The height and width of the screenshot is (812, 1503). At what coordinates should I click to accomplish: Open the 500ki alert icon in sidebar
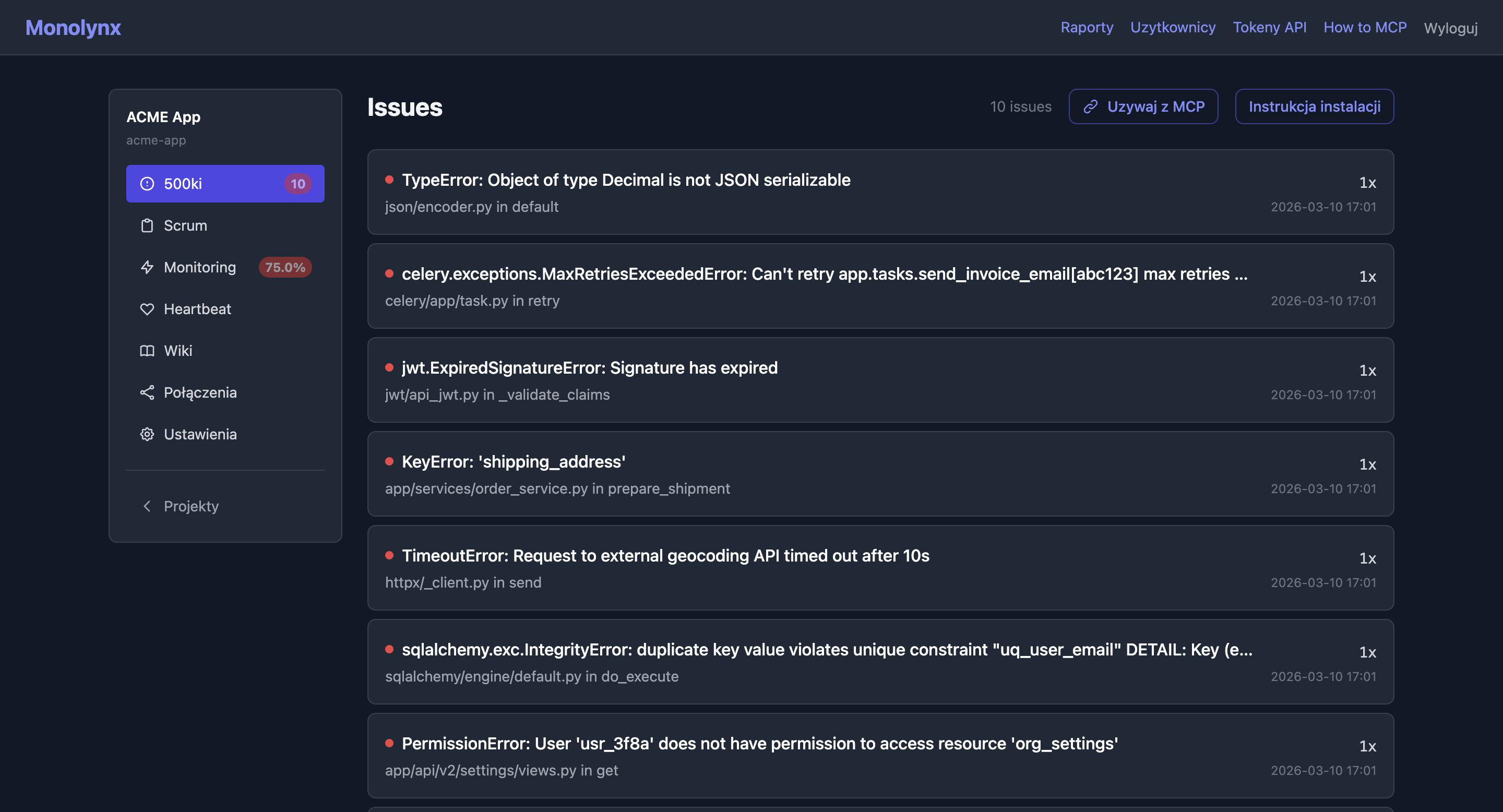click(x=147, y=183)
